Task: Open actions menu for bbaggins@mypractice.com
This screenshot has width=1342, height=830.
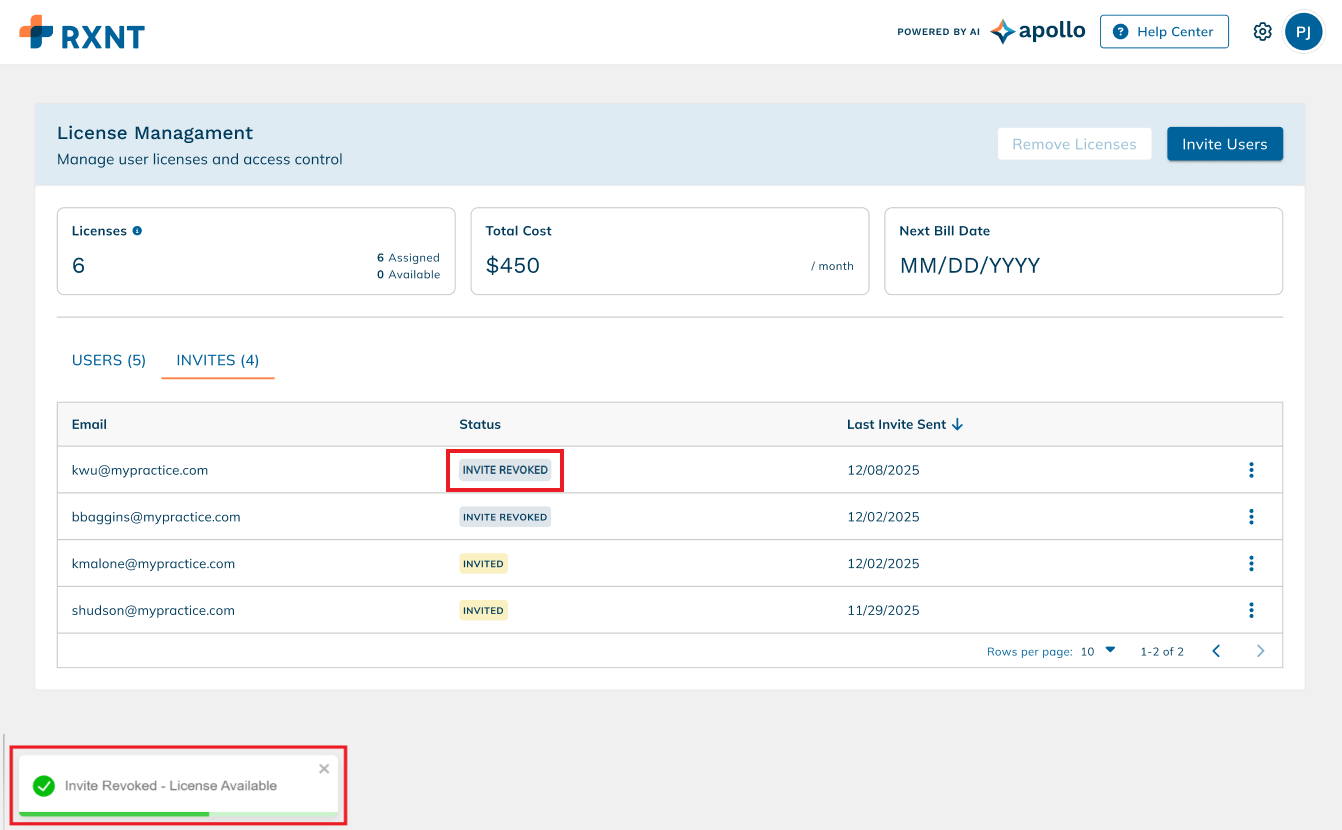Action: (1251, 517)
